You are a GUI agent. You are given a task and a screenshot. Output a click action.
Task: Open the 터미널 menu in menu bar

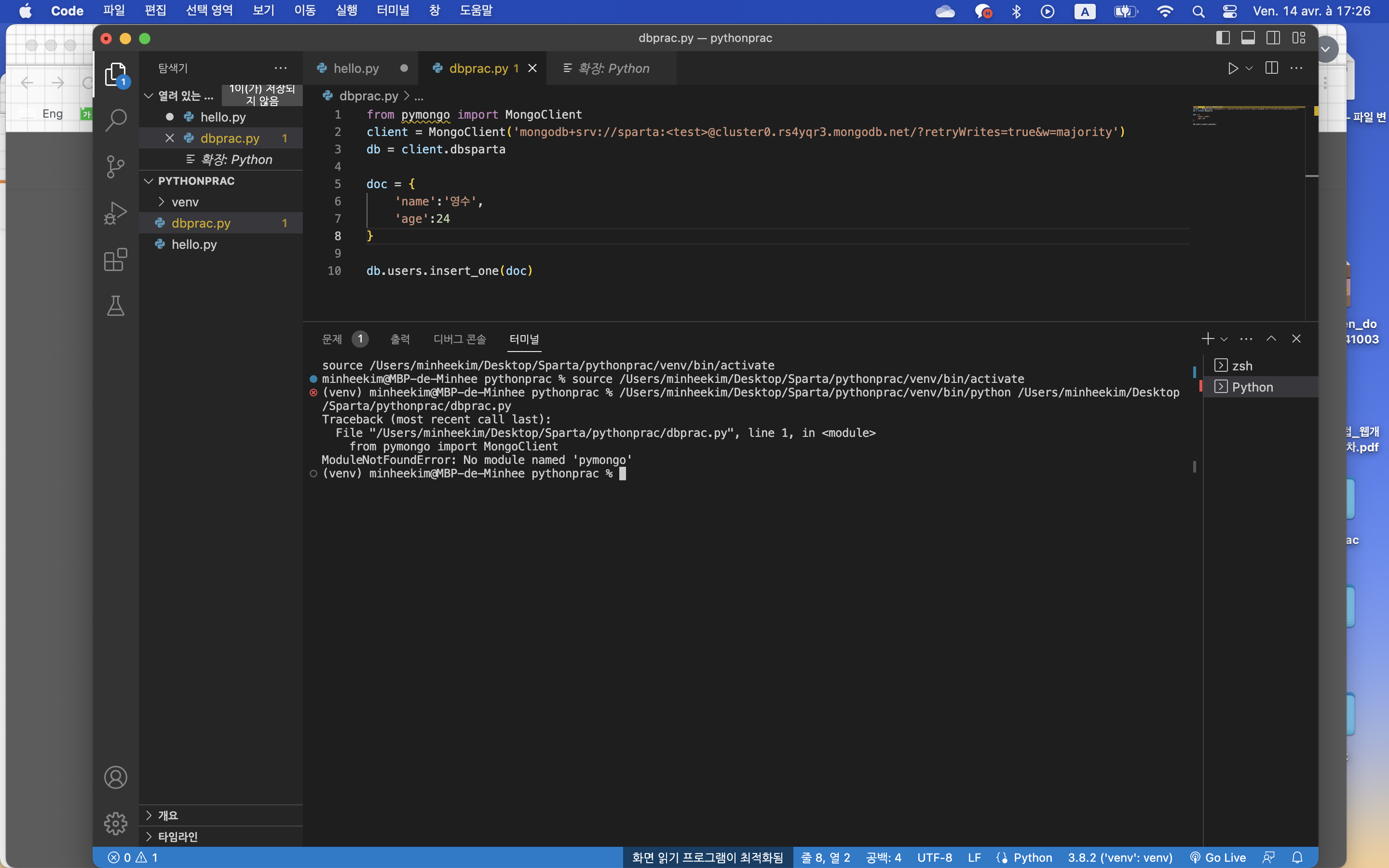click(x=393, y=11)
